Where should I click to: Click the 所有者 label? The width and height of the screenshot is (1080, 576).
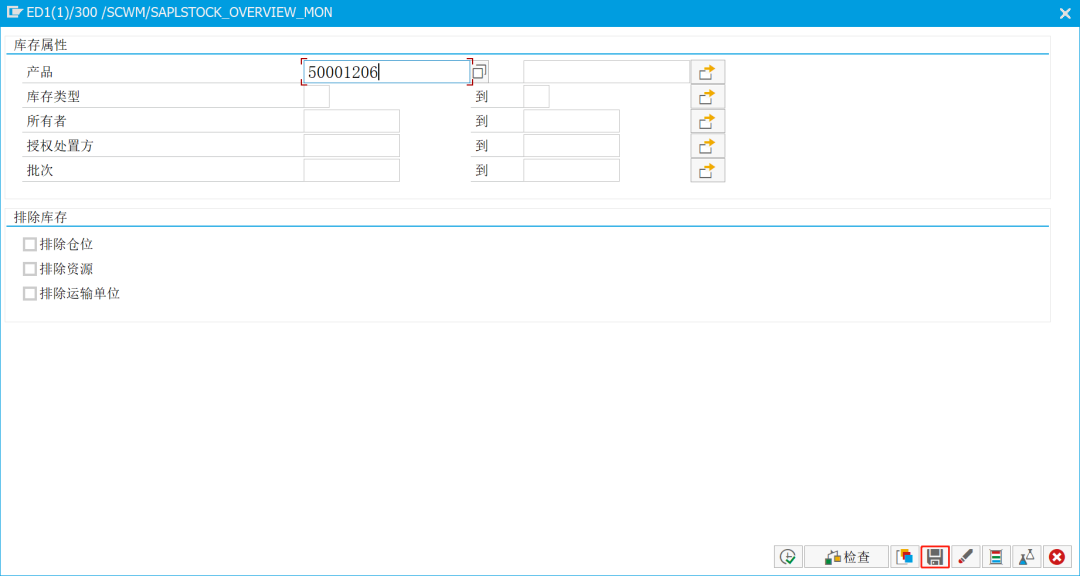click(47, 122)
